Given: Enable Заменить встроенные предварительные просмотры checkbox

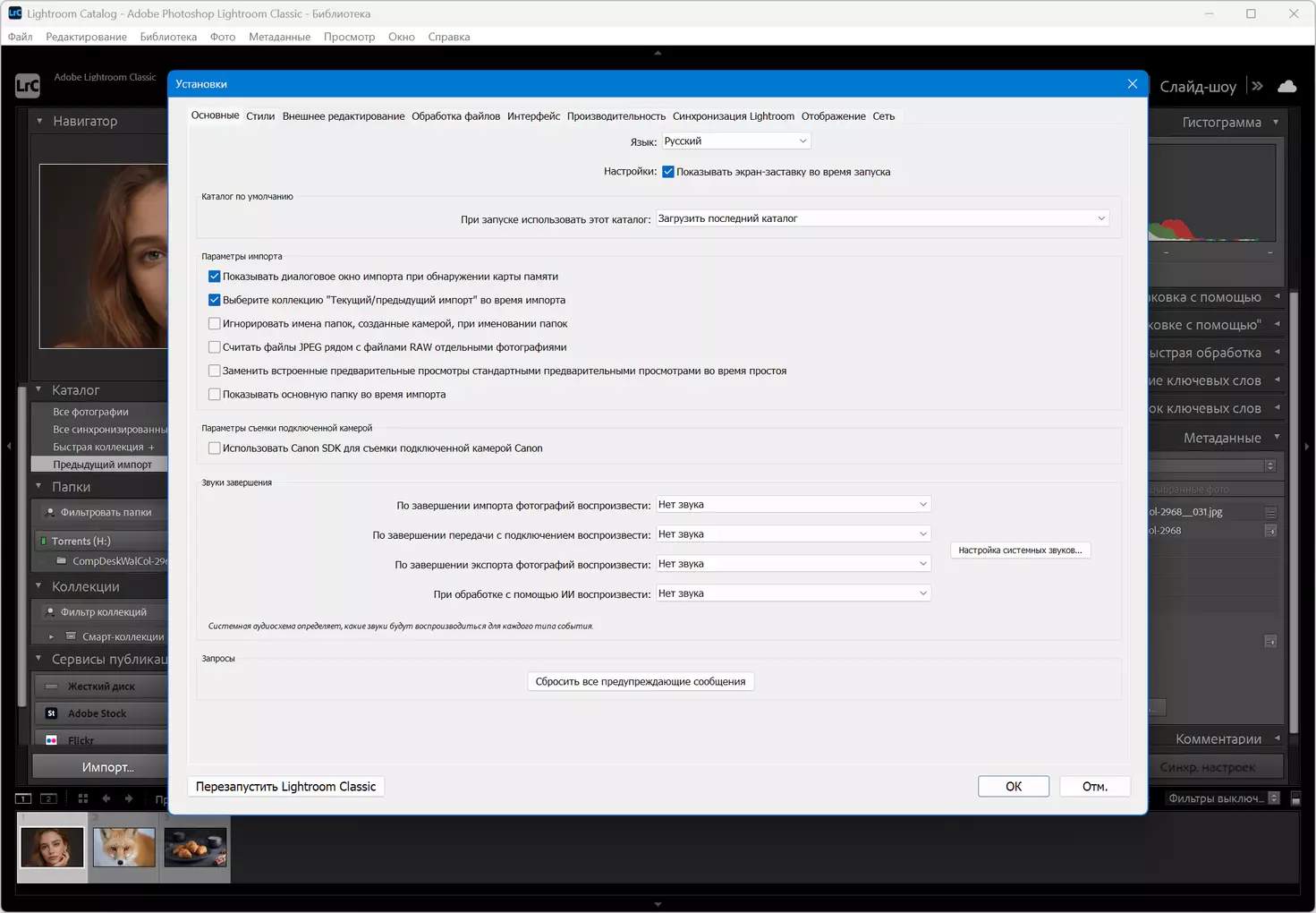Looking at the screenshot, I should [215, 371].
